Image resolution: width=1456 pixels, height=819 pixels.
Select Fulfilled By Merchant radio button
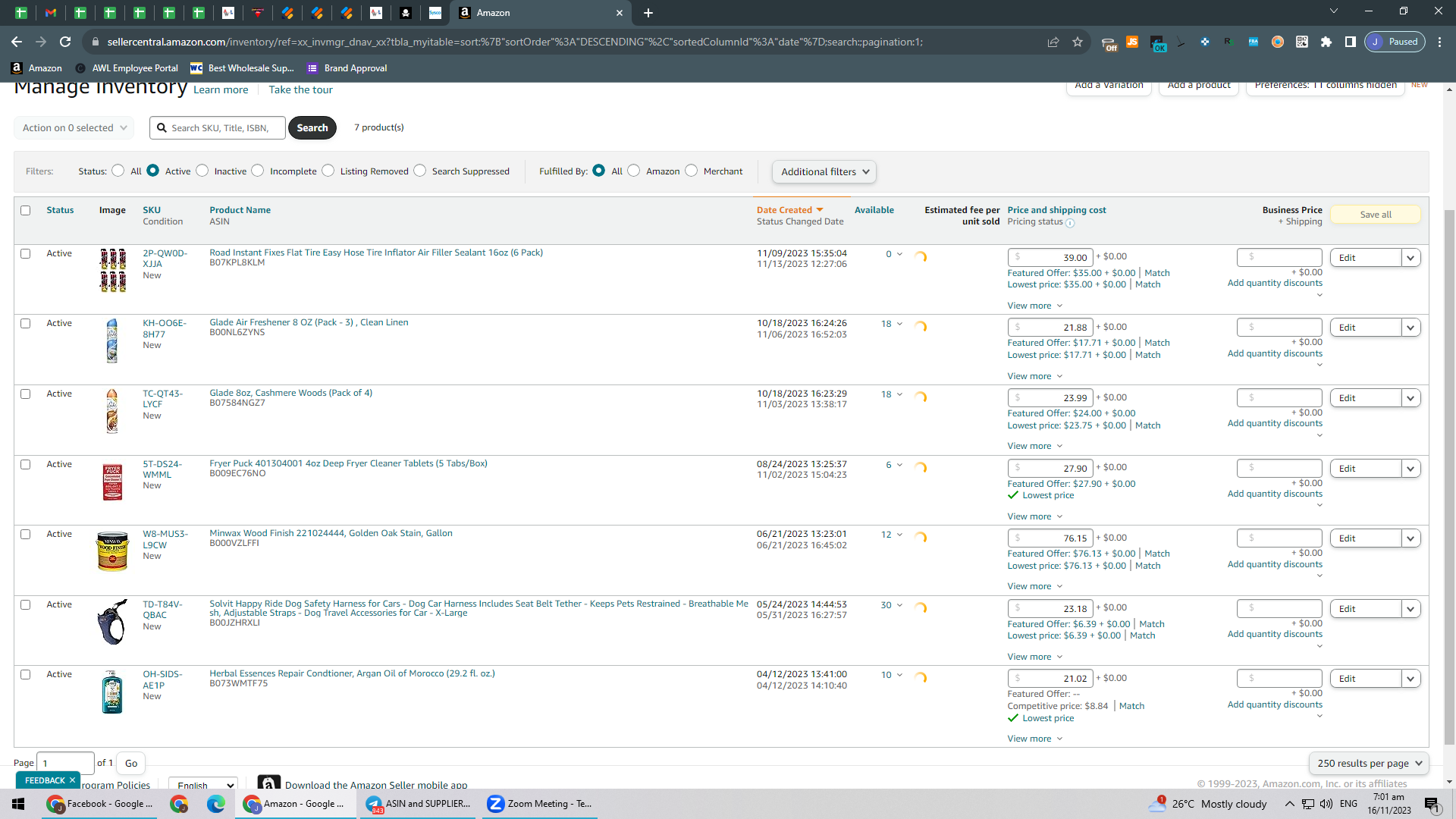point(692,171)
